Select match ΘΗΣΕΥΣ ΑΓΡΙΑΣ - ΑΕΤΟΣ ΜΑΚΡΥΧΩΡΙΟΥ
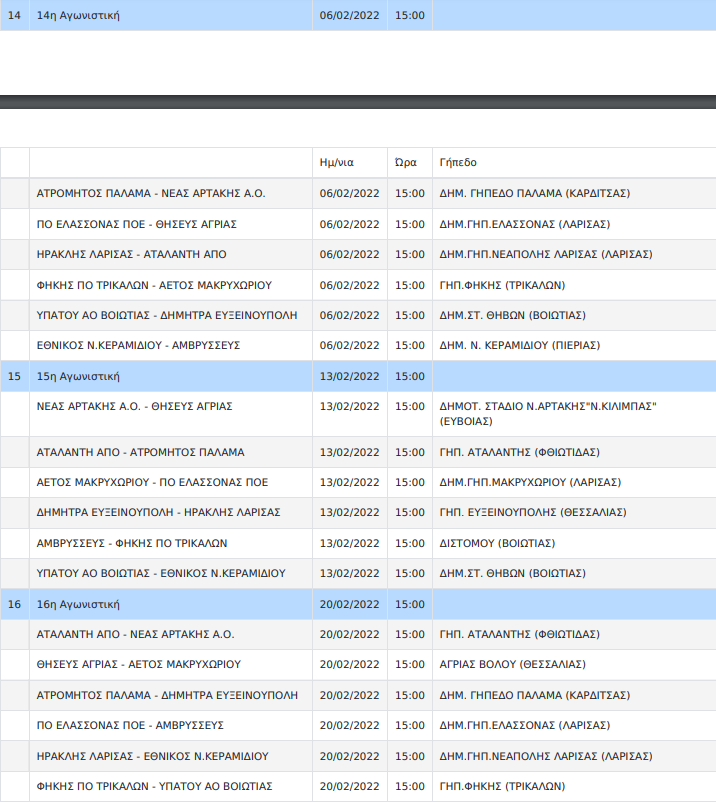The height and width of the screenshot is (802, 716). pyautogui.click(x=139, y=664)
